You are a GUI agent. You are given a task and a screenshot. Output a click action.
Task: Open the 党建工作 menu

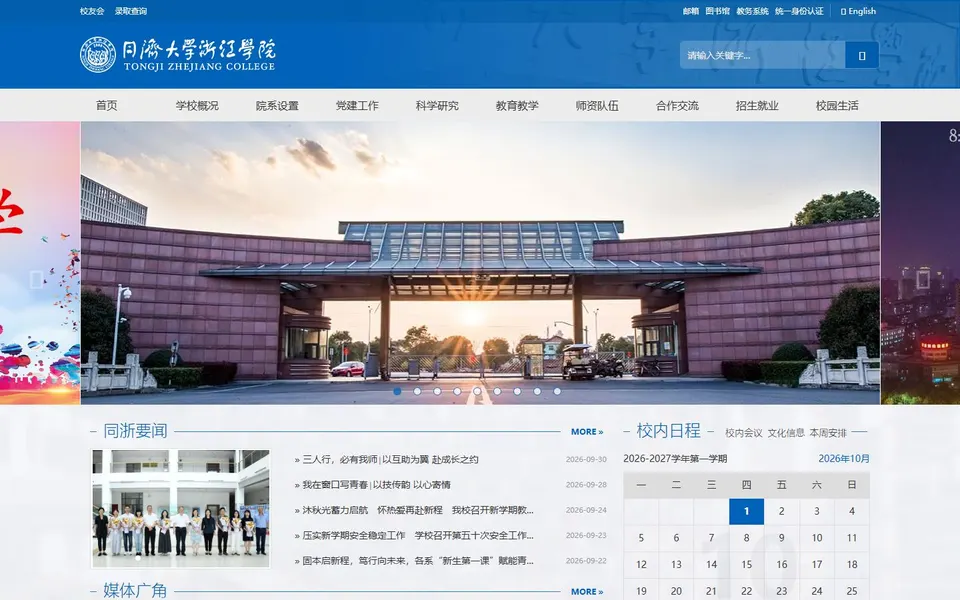click(x=357, y=105)
